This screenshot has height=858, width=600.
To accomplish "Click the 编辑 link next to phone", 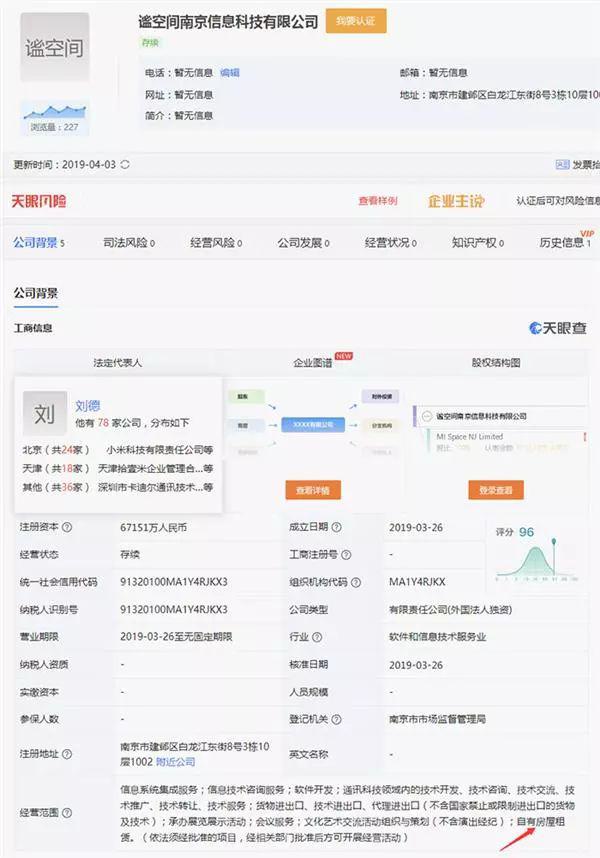I will click(230, 73).
